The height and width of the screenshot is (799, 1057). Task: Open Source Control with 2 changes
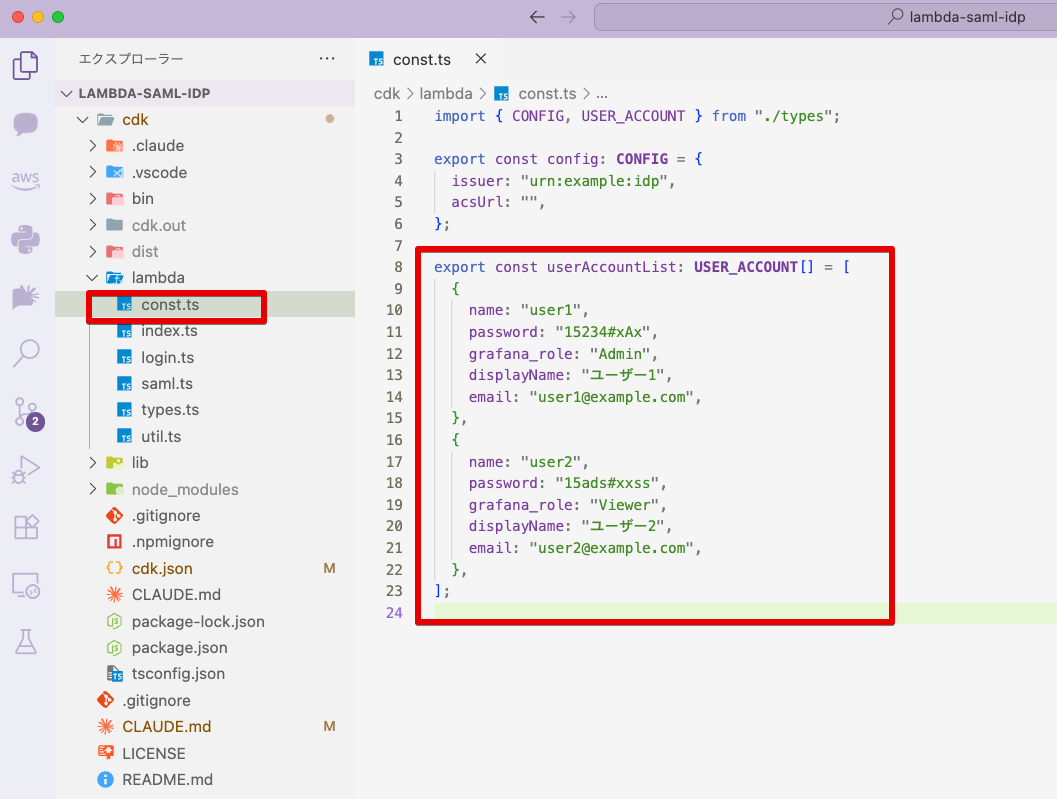pyautogui.click(x=26, y=411)
